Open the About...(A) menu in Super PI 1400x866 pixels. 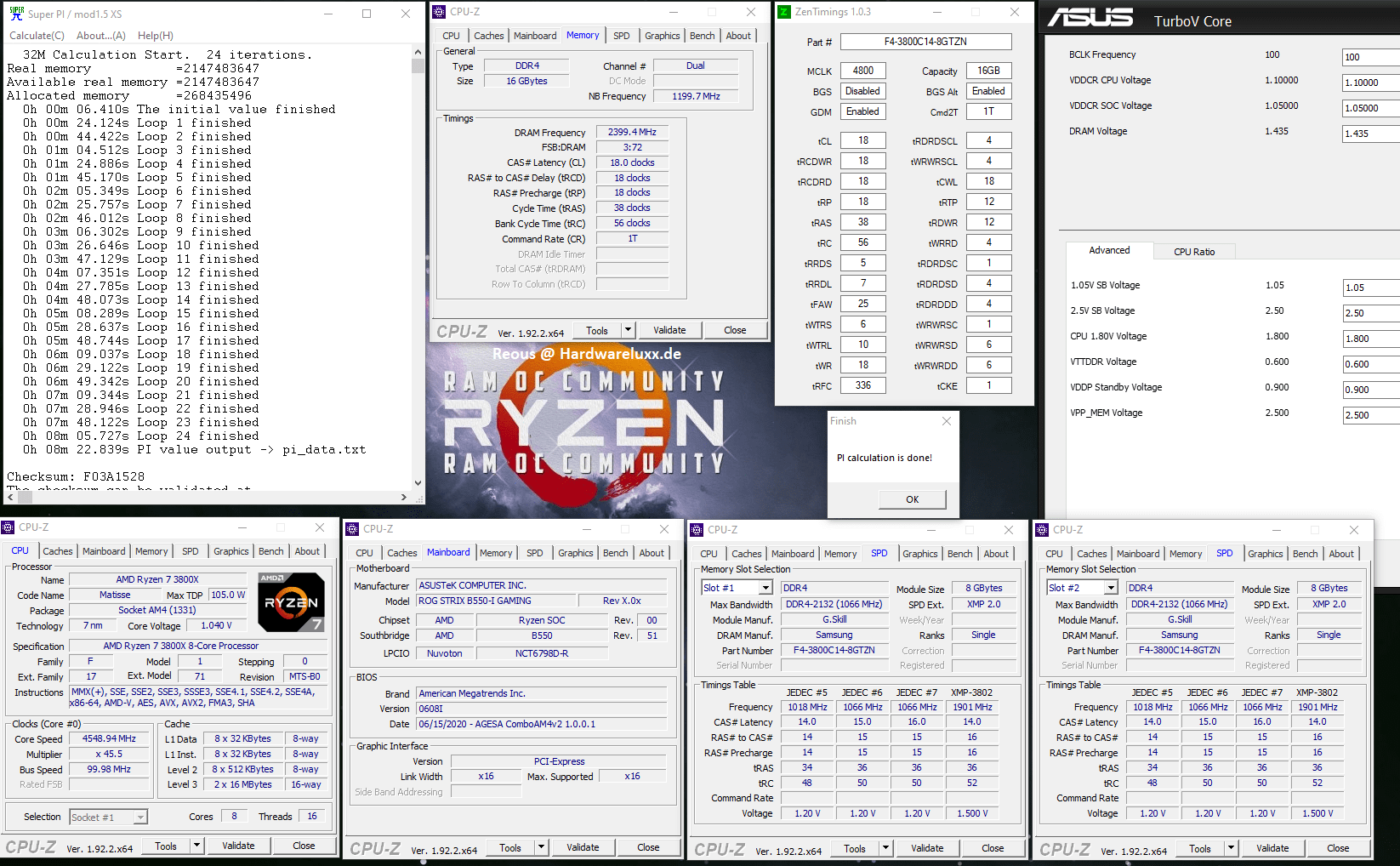[x=101, y=36]
